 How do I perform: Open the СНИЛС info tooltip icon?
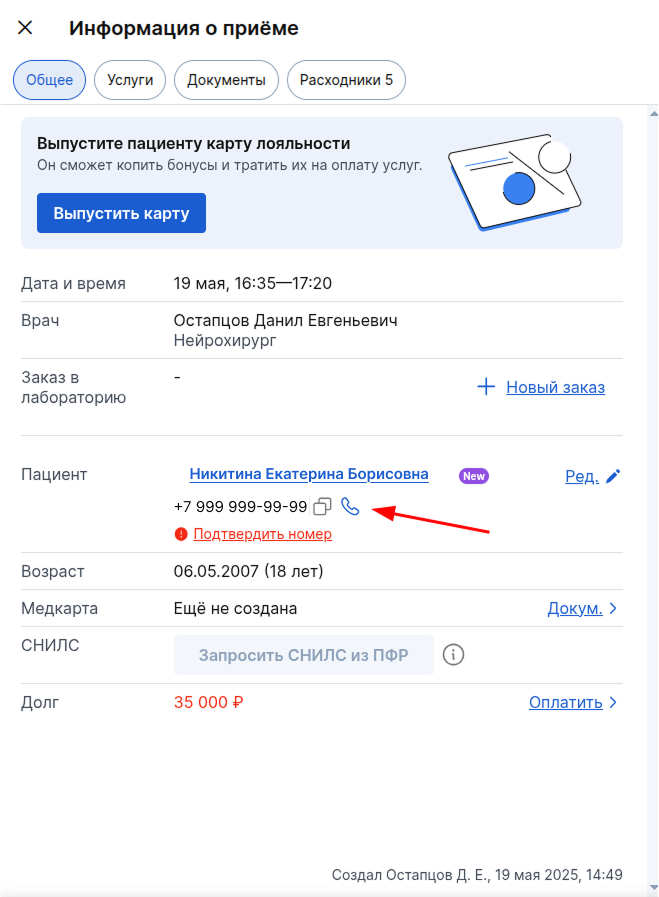point(453,654)
